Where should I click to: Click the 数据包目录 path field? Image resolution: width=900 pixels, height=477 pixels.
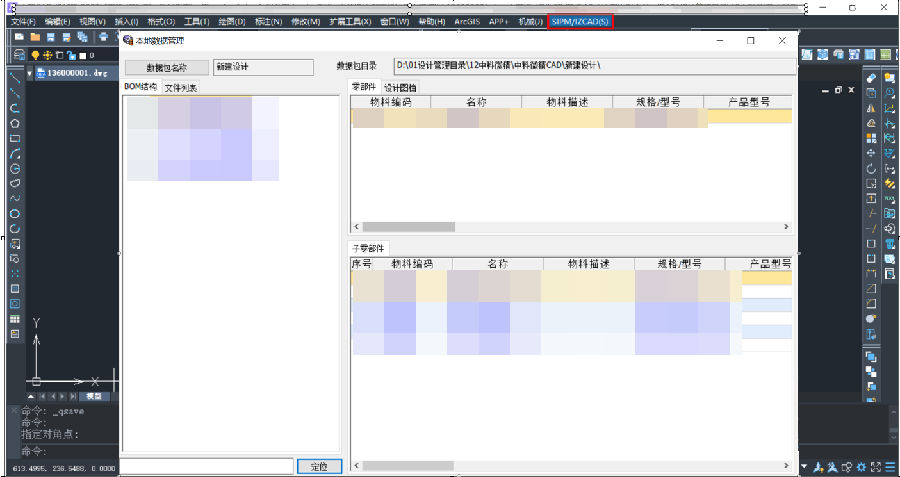[x=595, y=66]
